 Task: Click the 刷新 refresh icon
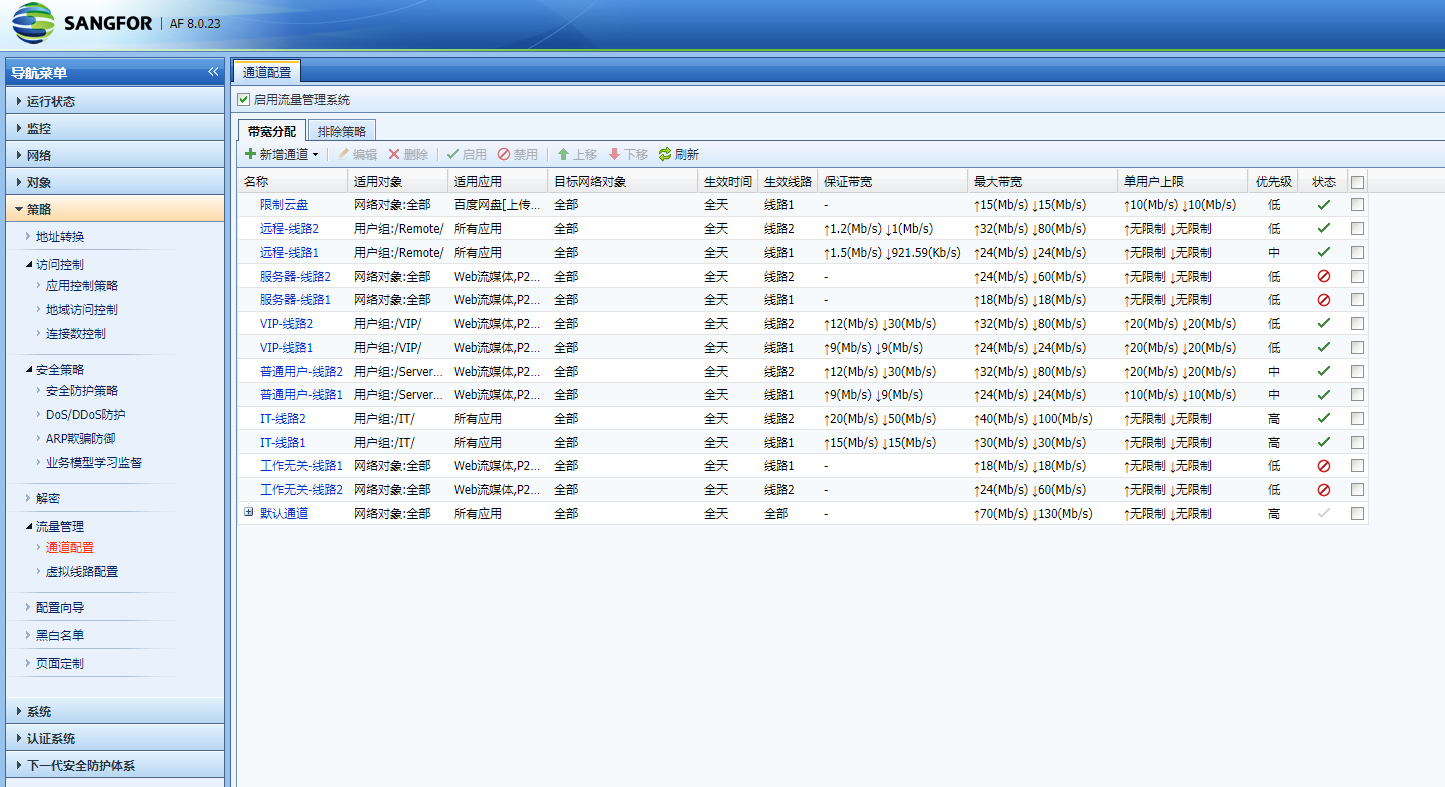click(664, 155)
